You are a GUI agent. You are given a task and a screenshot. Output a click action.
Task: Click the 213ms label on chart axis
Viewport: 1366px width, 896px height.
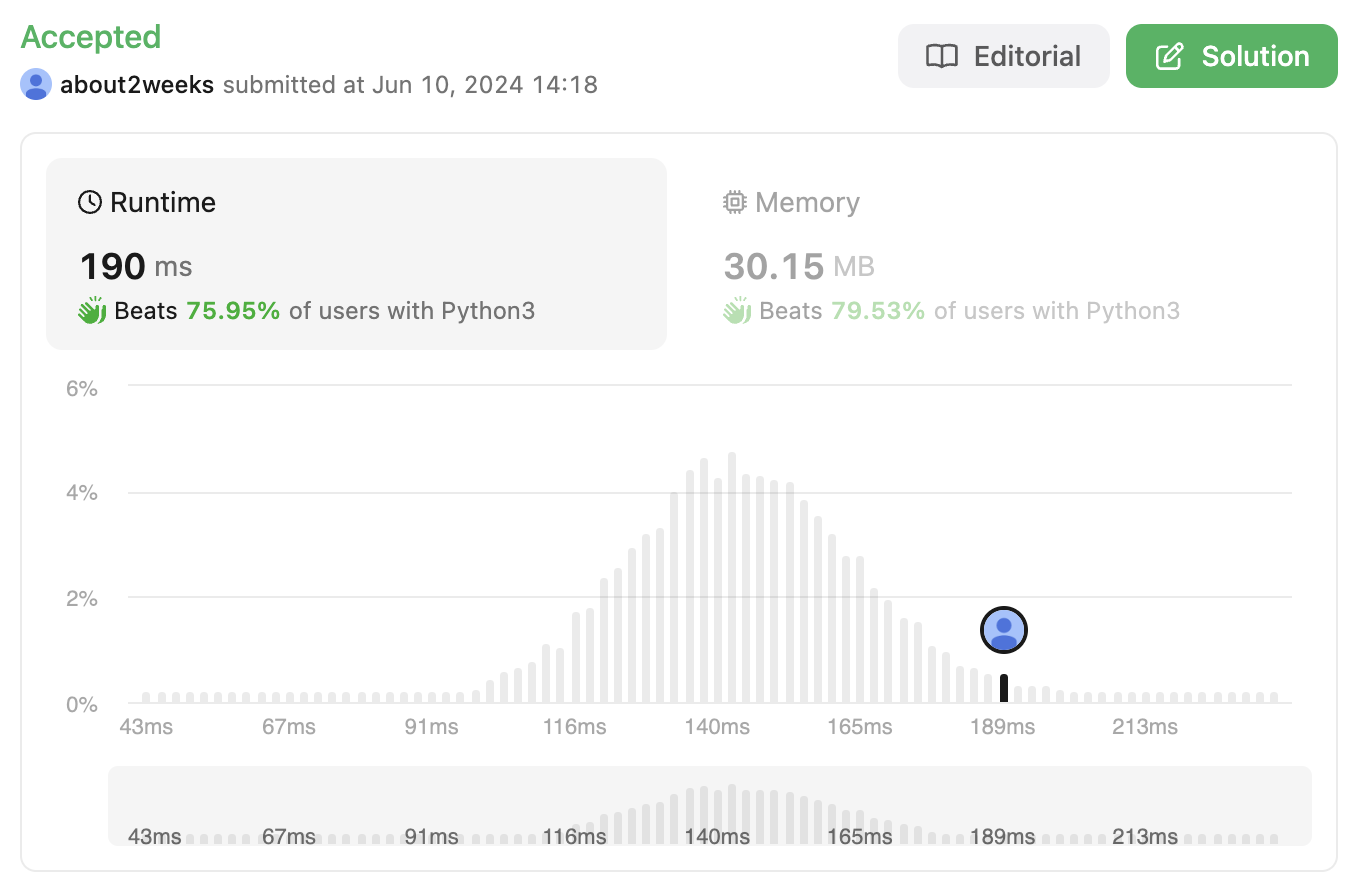1145,727
